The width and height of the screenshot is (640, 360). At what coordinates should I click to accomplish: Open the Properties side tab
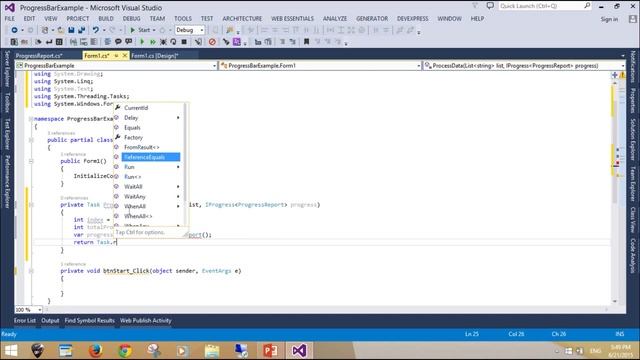pyautogui.click(x=633, y=100)
